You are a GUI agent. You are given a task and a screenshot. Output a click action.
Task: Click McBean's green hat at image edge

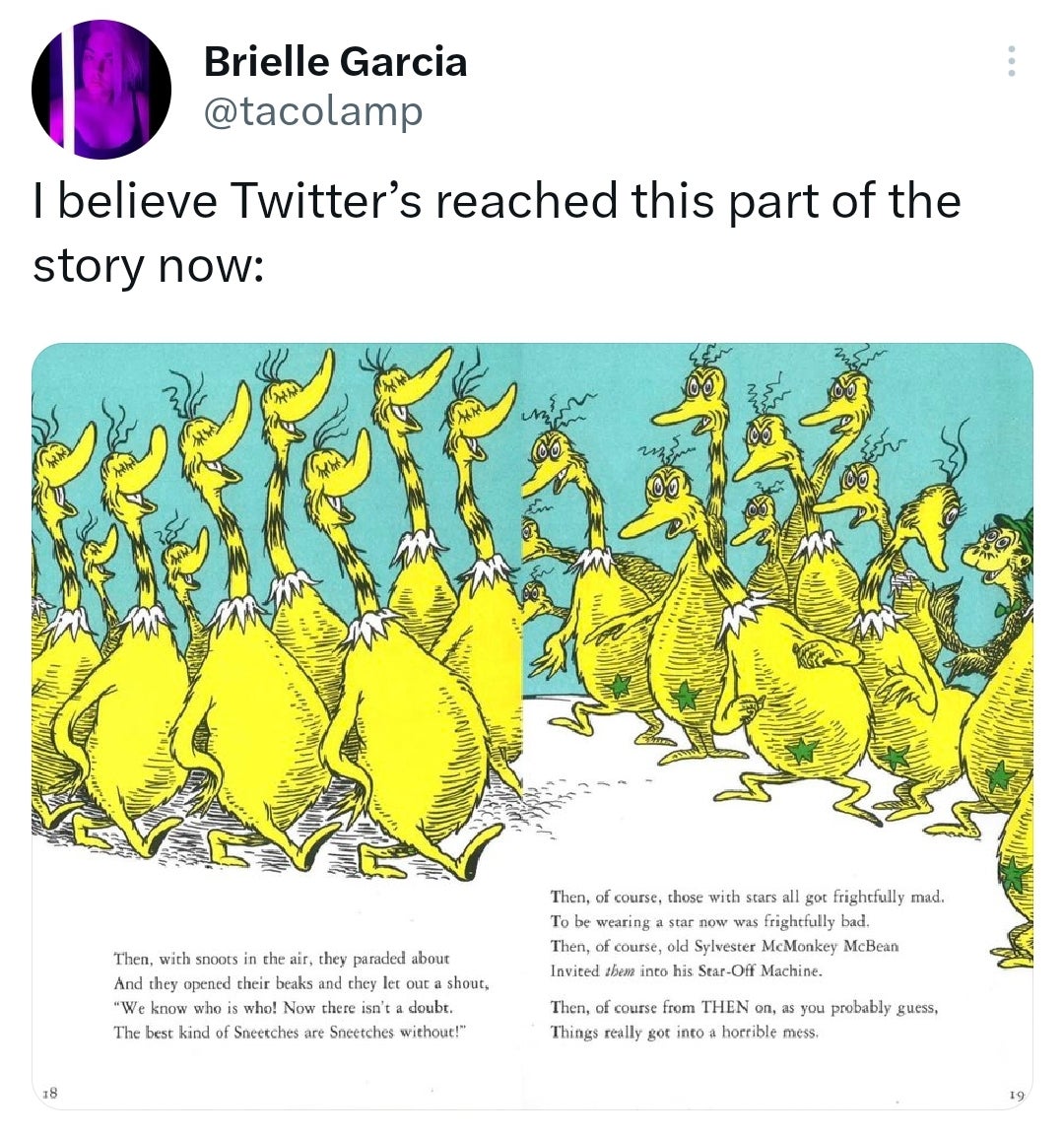point(1017,524)
